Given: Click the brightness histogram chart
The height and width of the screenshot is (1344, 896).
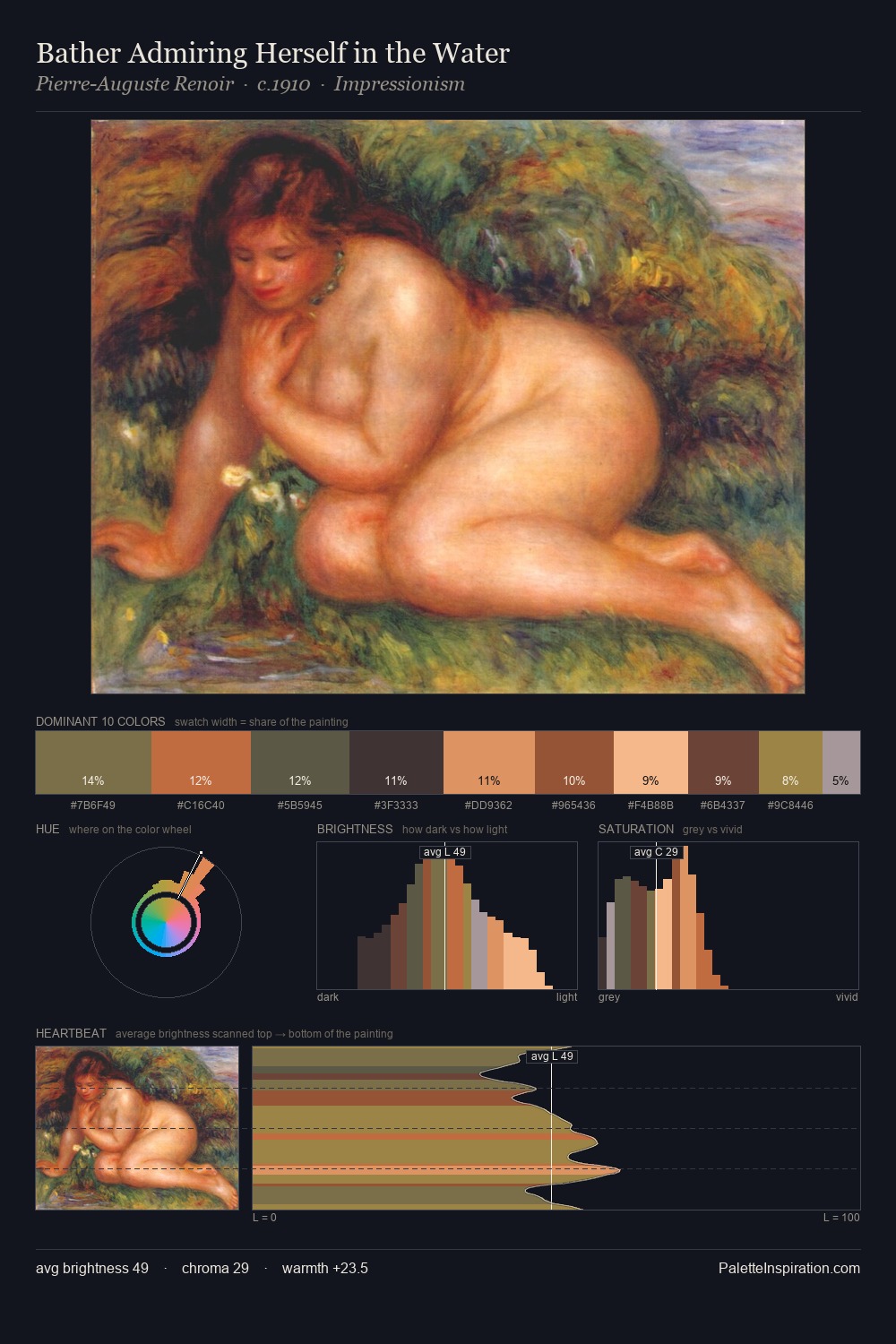Looking at the screenshot, I should click(x=447, y=916).
